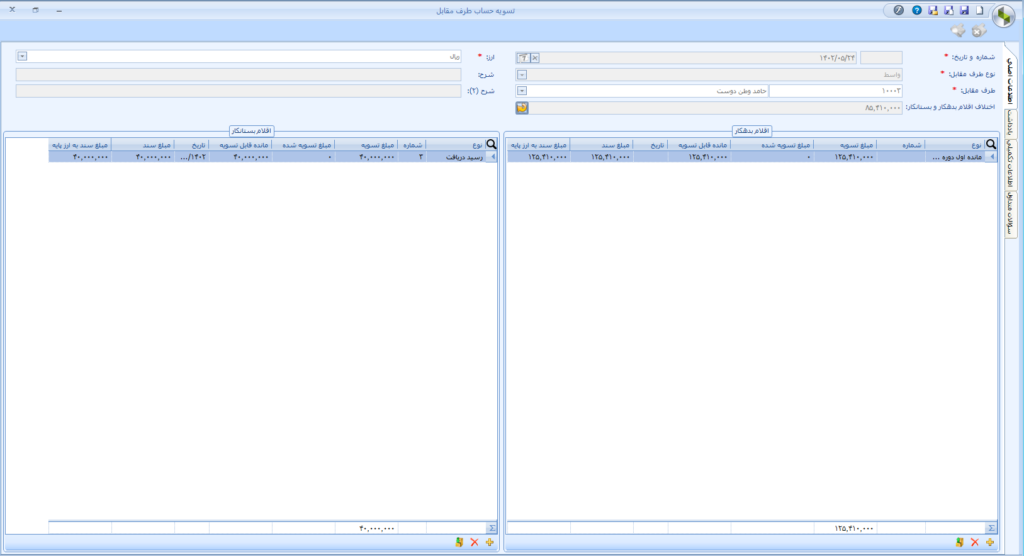The width and height of the screenshot is (1024, 556).
Task: Add a new row to اقلام بستانکار
Action: point(490,542)
